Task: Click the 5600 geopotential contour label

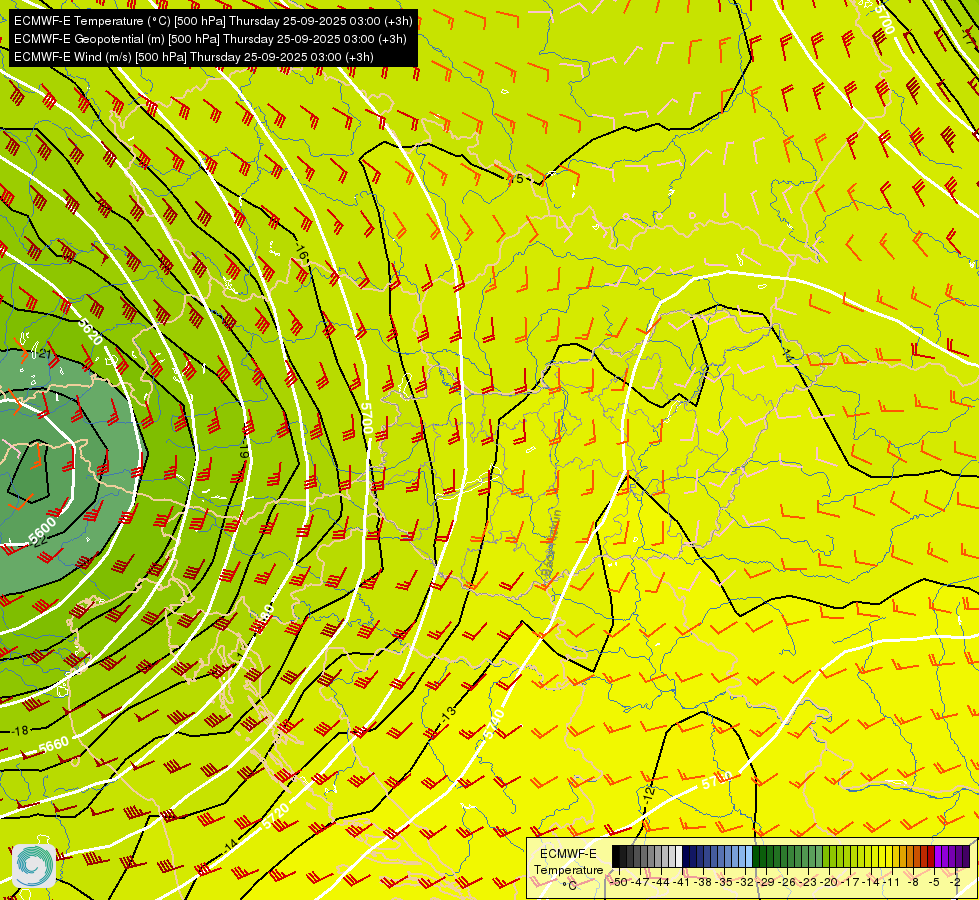Action: pyautogui.click(x=42, y=531)
